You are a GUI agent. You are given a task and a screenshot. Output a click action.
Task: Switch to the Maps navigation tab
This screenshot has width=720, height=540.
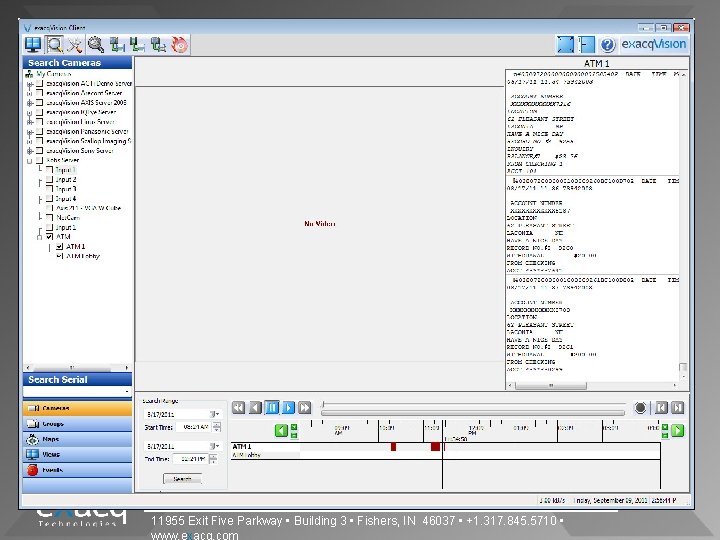[x=77, y=439]
